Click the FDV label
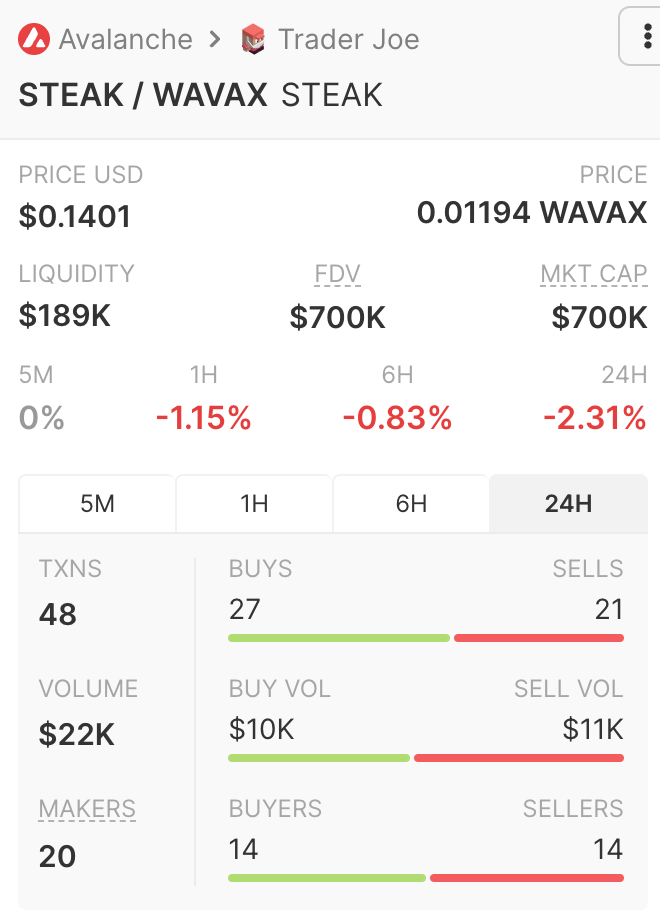 click(337, 275)
